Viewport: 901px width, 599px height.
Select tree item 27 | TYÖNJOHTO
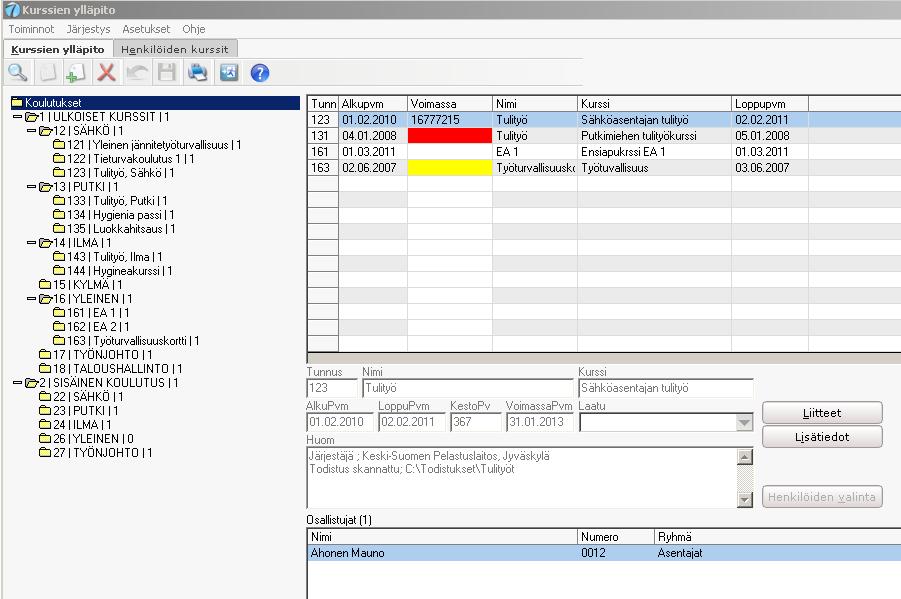[x=103, y=452]
